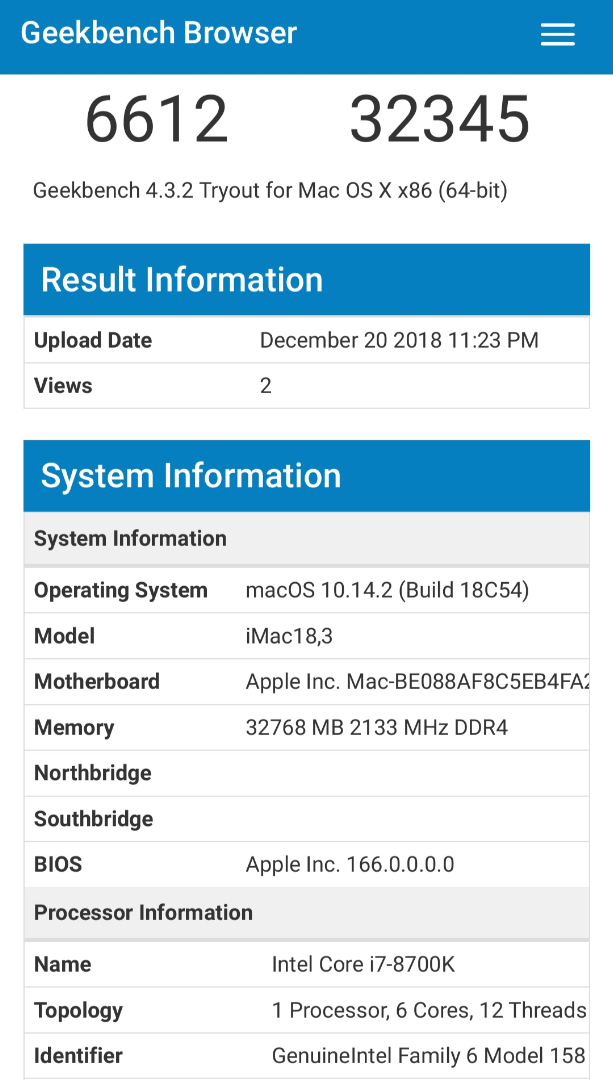Open the hamburger navigation menu
Screen dimensions: 613x1080
557,35
